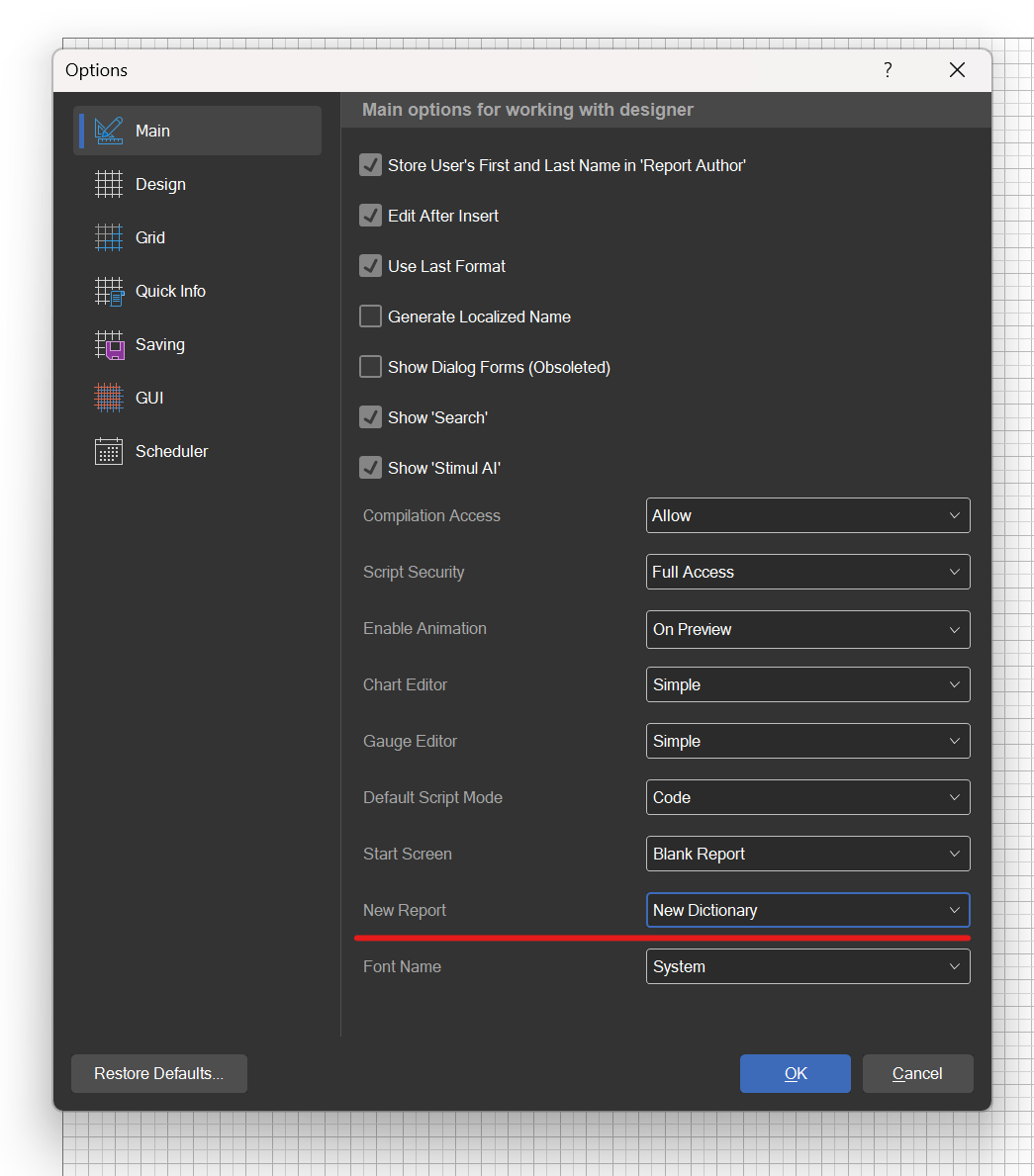Click the 'Compilation Access' label text
The image size is (1034, 1176).
(431, 516)
